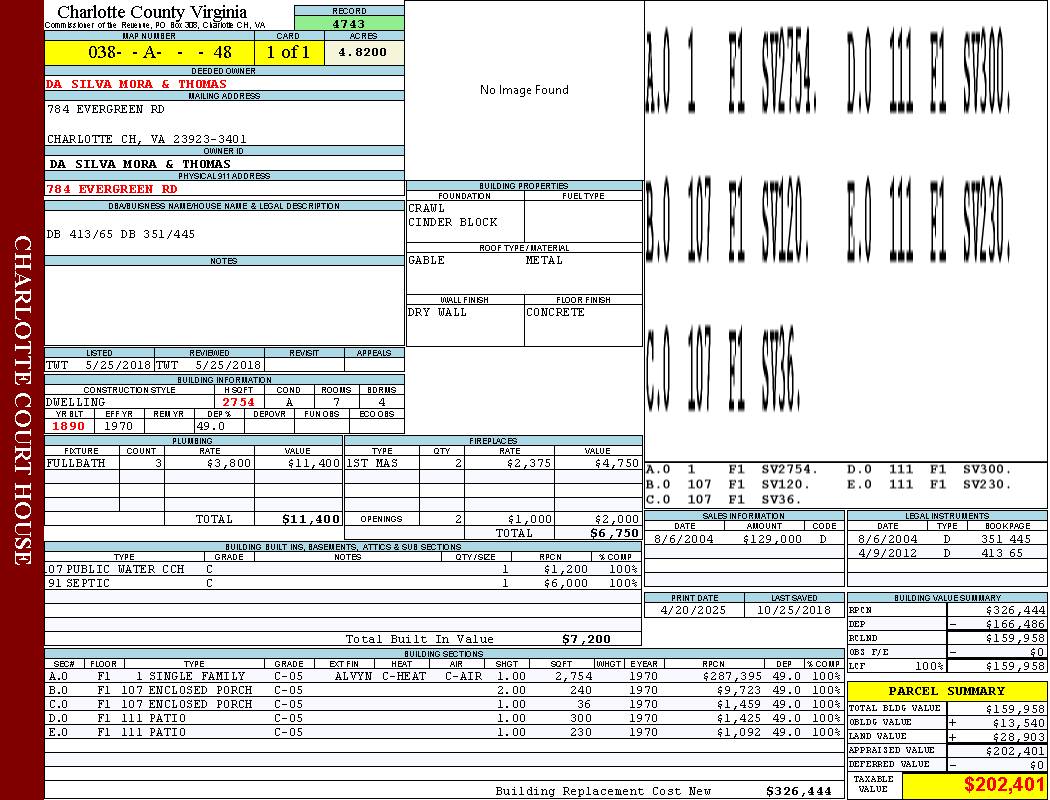Select the OPENINGS row label
Image resolution: width=1050 pixels, height=800 pixels.
pos(381,519)
